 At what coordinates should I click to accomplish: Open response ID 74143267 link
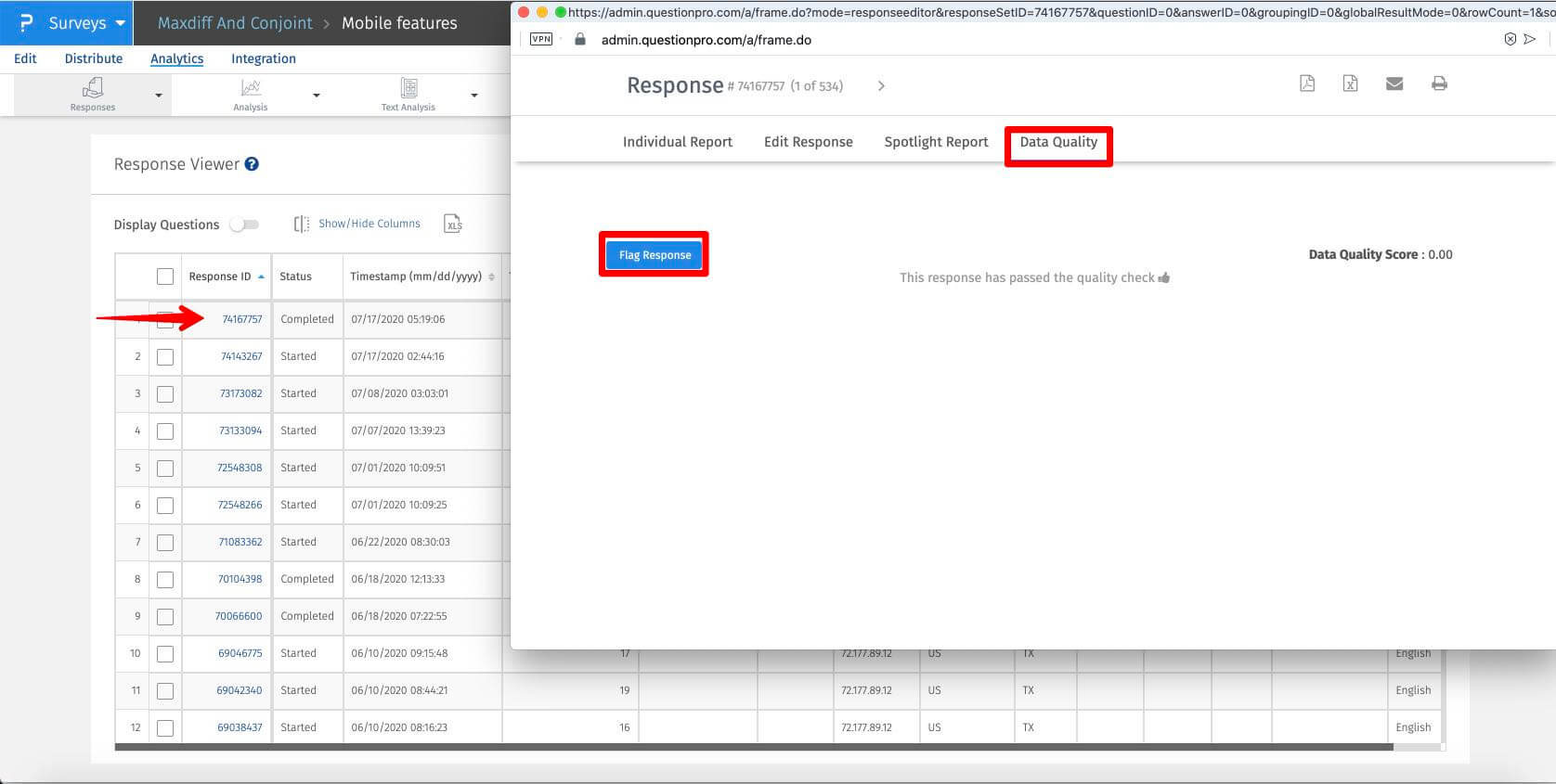[x=241, y=356]
